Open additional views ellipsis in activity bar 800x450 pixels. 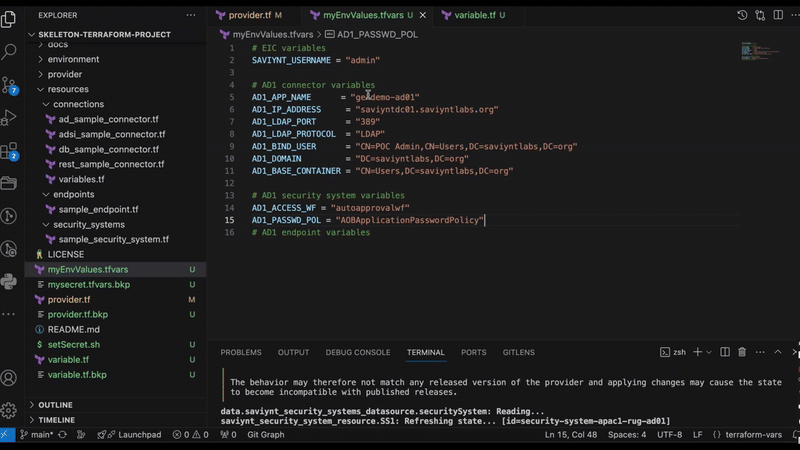pyautogui.click(x=9, y=314)
